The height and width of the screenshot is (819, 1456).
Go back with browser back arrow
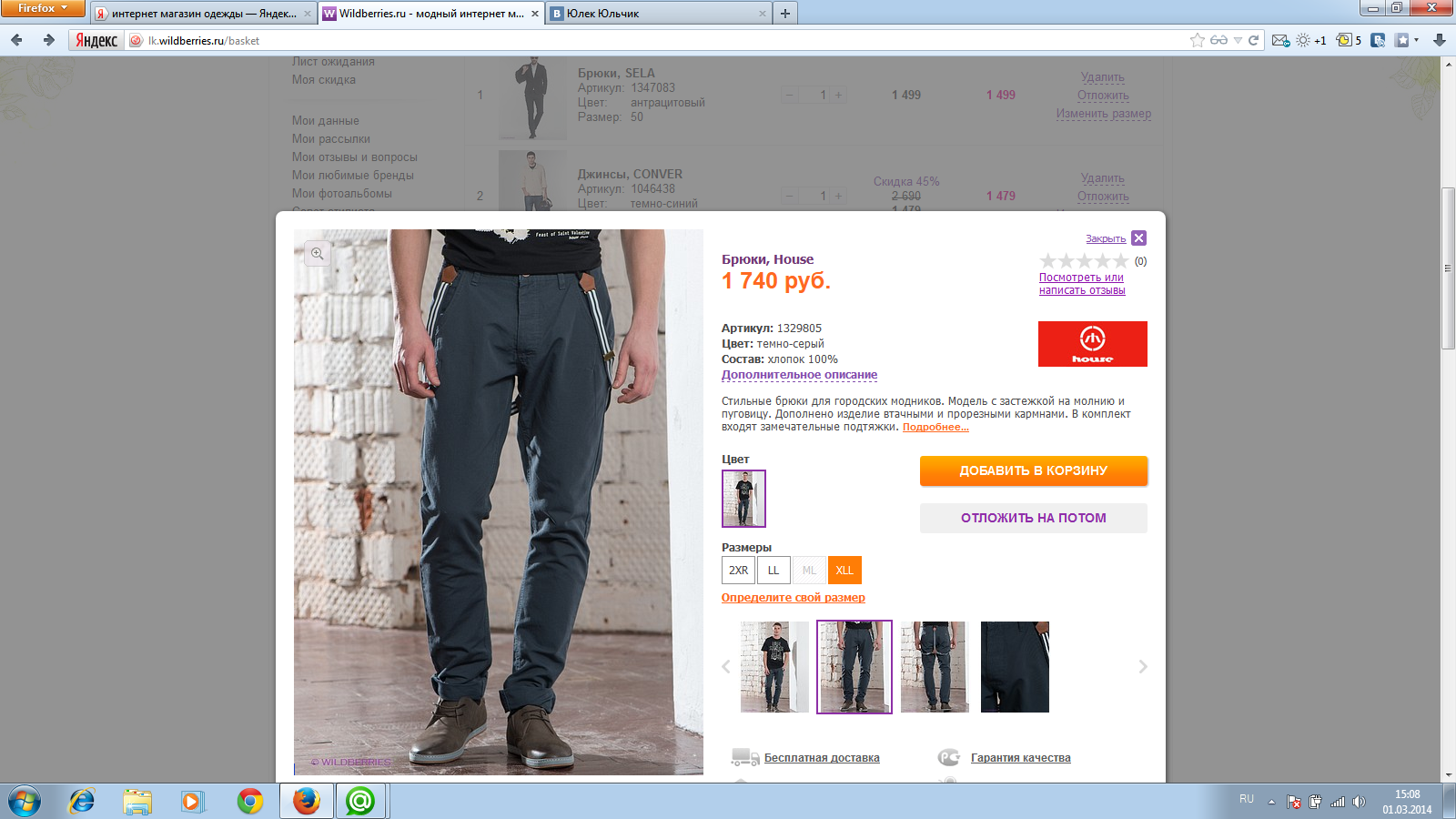point(17,40)
